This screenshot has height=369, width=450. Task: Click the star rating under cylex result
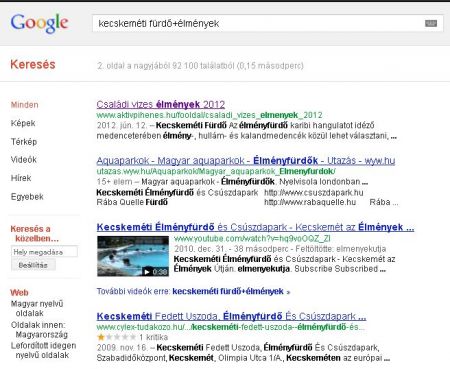click(x=117, y=337)
